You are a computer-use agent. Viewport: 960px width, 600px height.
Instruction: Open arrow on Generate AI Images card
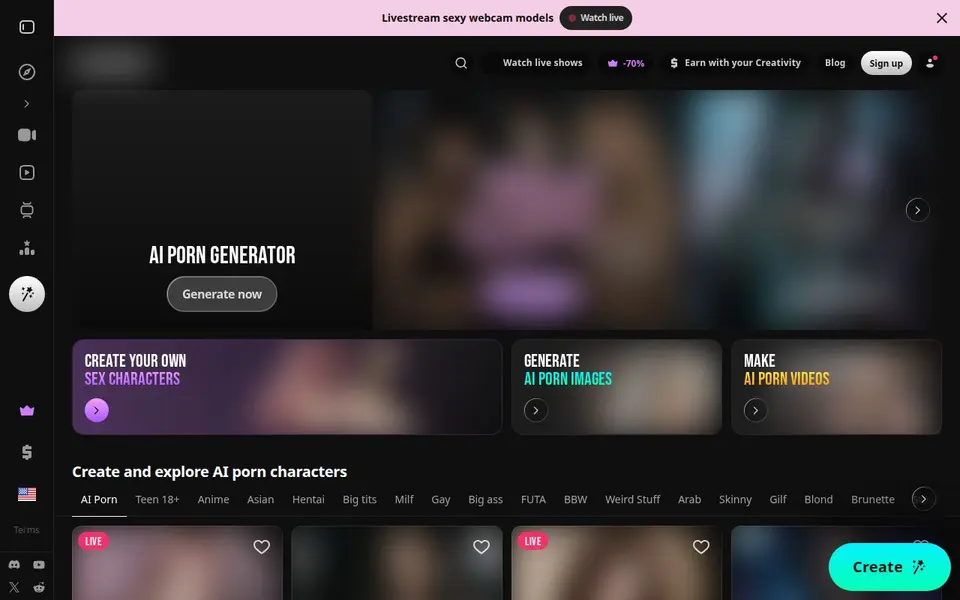click(x=536, y=410)
